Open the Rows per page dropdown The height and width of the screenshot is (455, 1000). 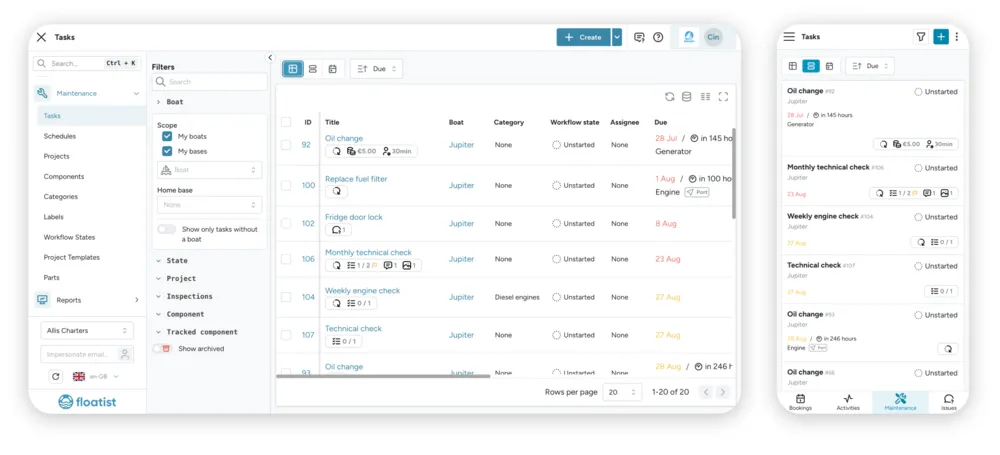coord(622,392)
